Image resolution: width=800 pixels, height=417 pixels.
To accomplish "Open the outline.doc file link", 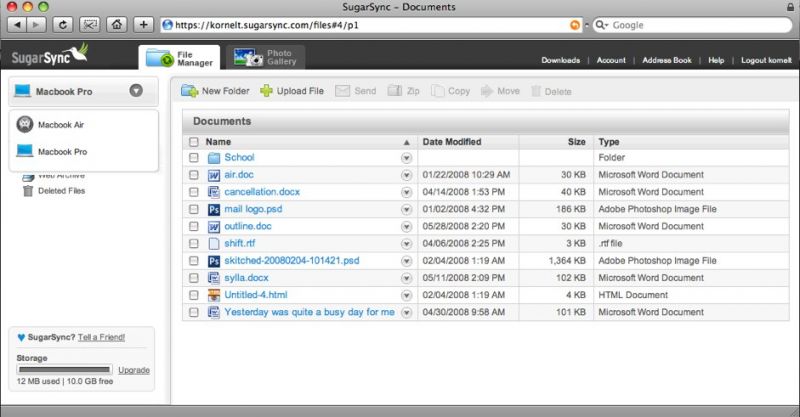I will [247, 226].
